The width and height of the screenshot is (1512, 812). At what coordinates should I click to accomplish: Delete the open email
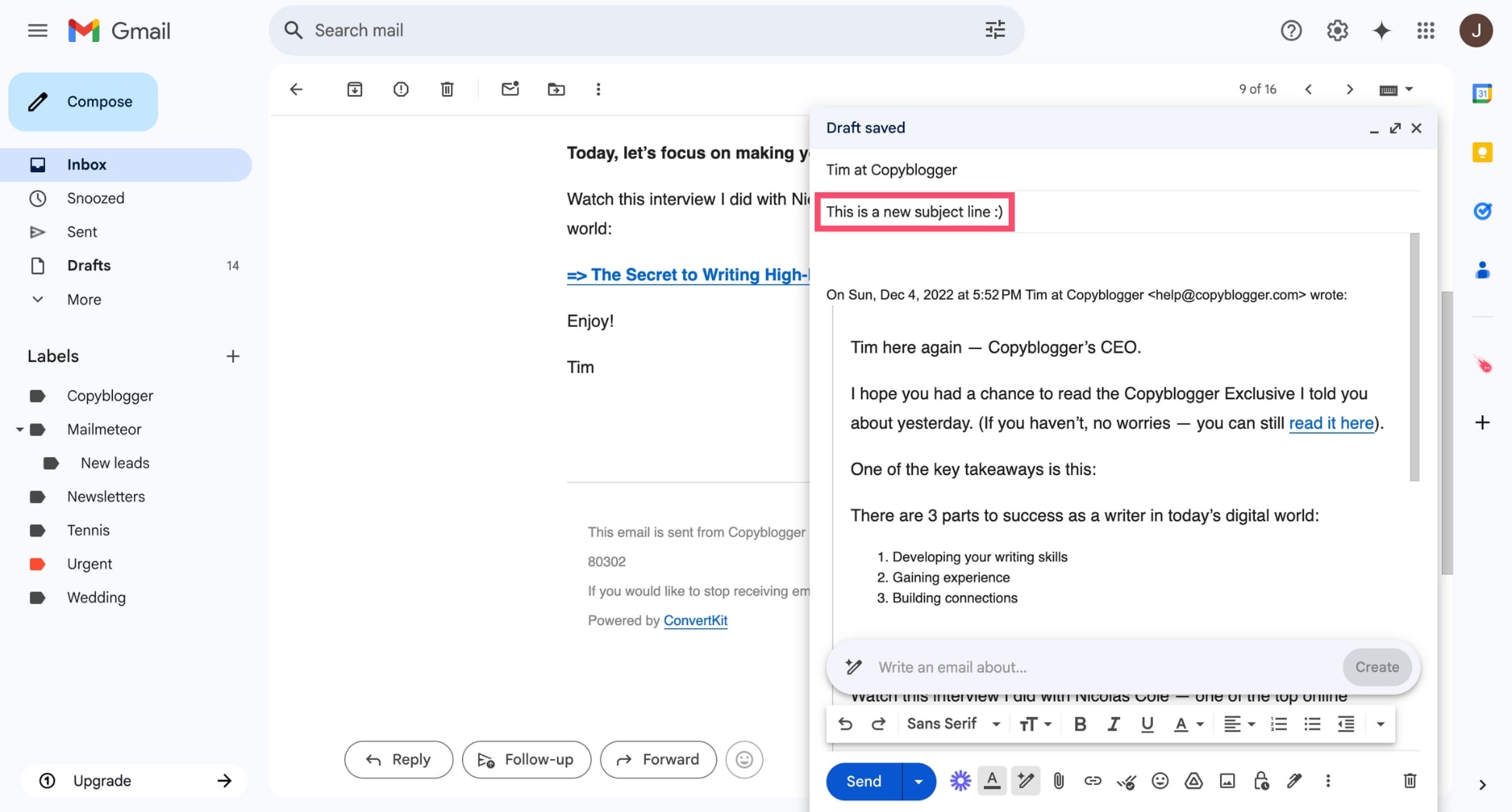coord(447,90)
